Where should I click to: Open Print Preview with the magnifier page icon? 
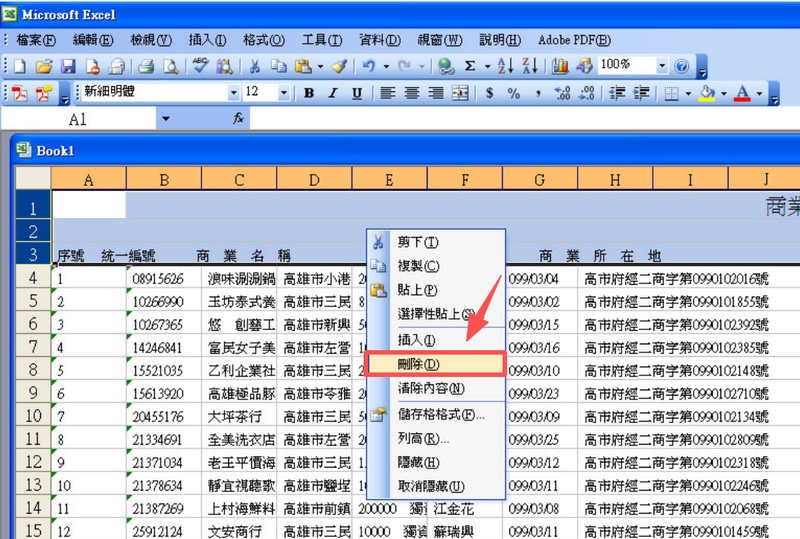pos(171,66)
